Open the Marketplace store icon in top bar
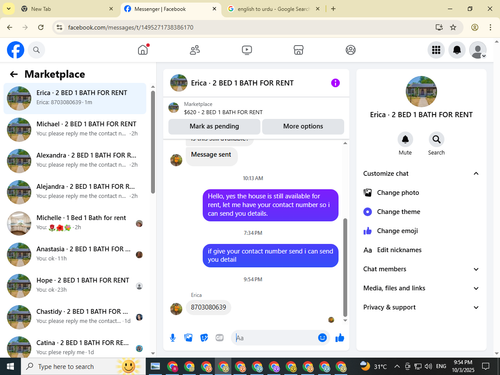The width and height of the screenshot is (500, 375). [298, 50]
